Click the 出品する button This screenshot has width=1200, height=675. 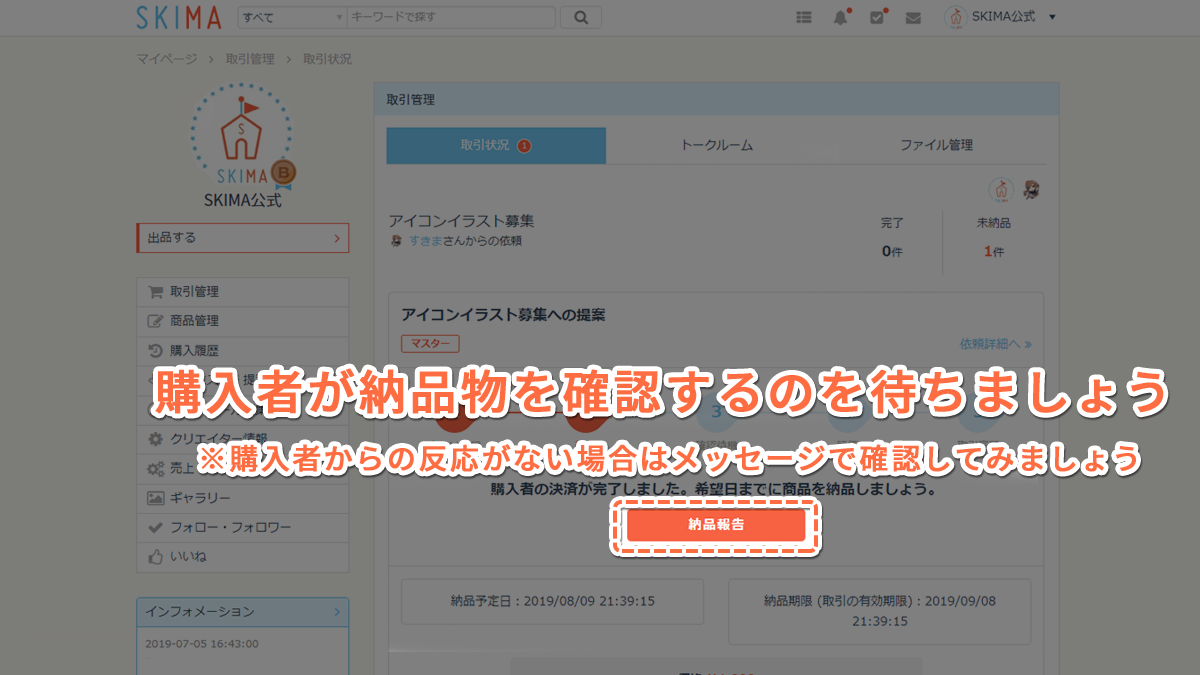pyautogui.click(x=242, y=238)
